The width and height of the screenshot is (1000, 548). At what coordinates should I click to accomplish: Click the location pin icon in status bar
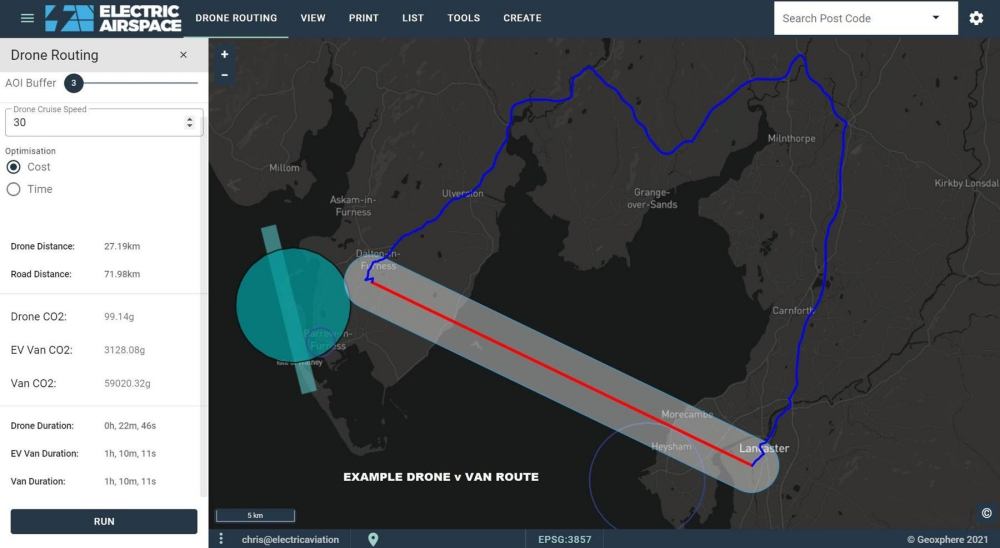point(373,539)
